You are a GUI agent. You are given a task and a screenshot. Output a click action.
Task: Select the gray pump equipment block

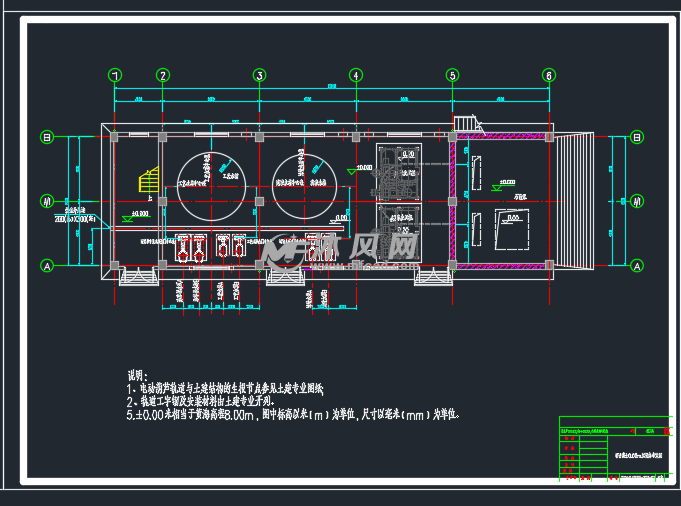coord(399,203)
